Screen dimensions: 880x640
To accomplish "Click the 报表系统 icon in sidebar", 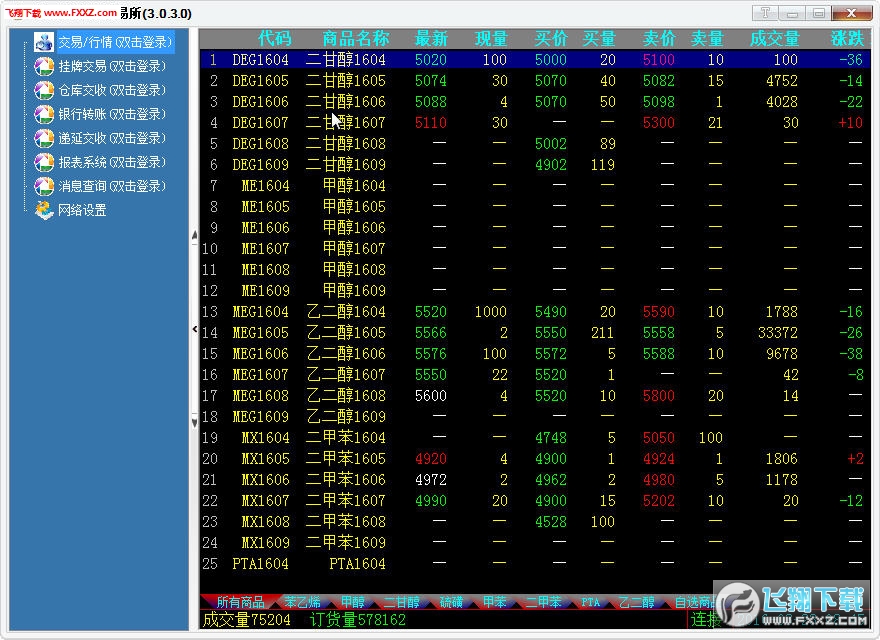I will [44, 162].
